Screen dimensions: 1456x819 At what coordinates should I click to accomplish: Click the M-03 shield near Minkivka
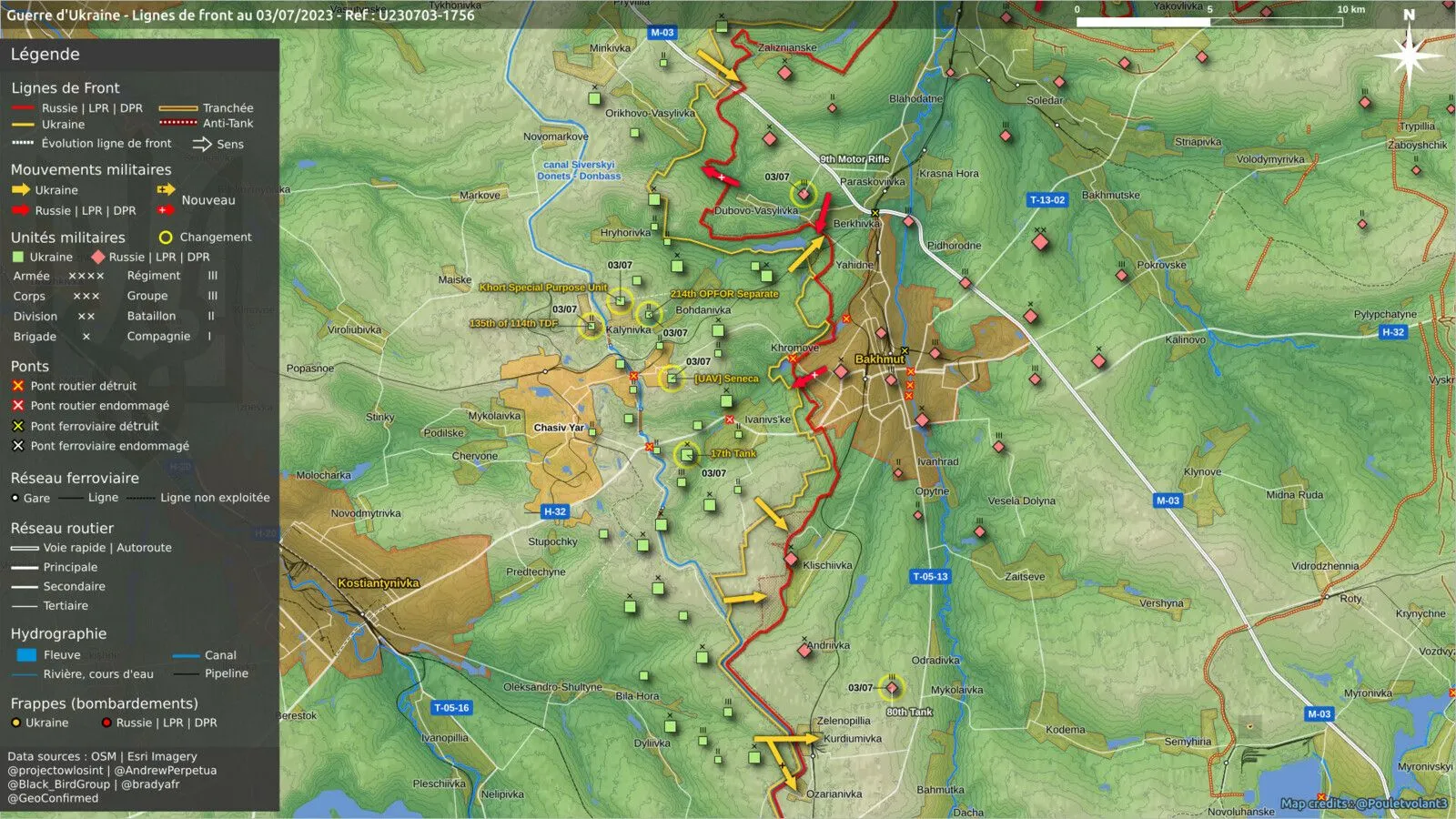(662, 33)
